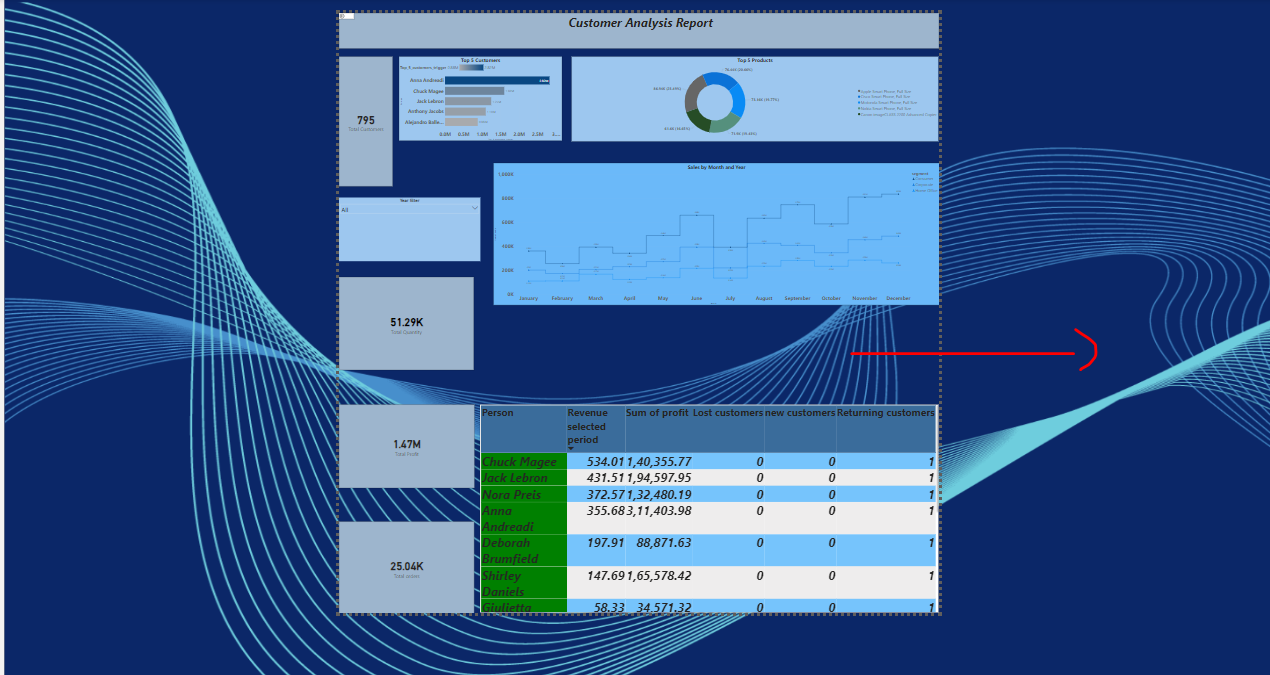Select the 1.47M Total Profit card
Image resolution: width=1270 pixels, height=675 pixels.
tap(406, 446)
